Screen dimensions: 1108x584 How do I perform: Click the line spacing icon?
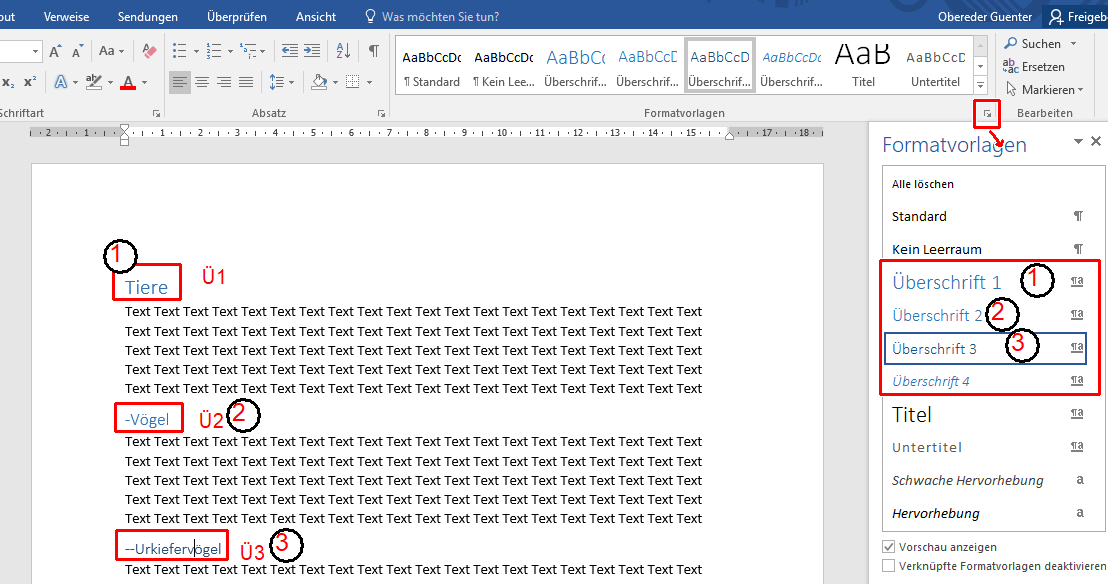point(276,83)
